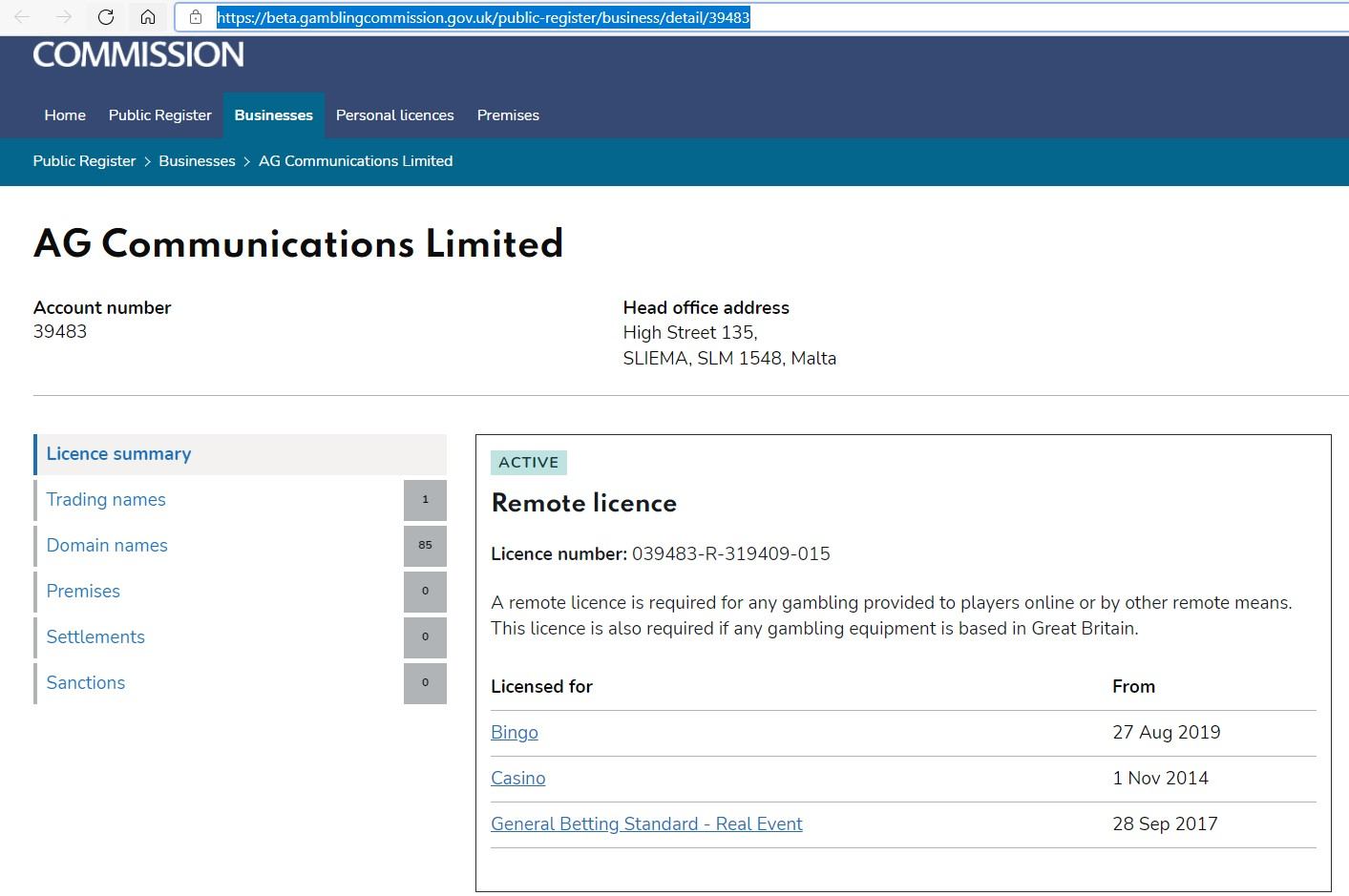1349x896 pixels.
Task: Click the browser home icon
Action: click(x=148, y=17)
